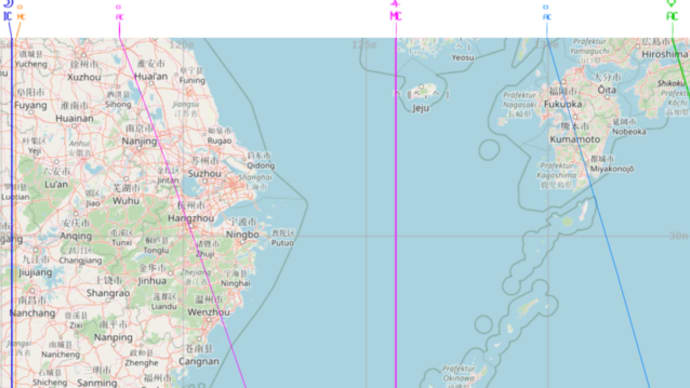Click the Zhenghe label
The width and height of the screenshot is (690, 388).
pos(141,363)
